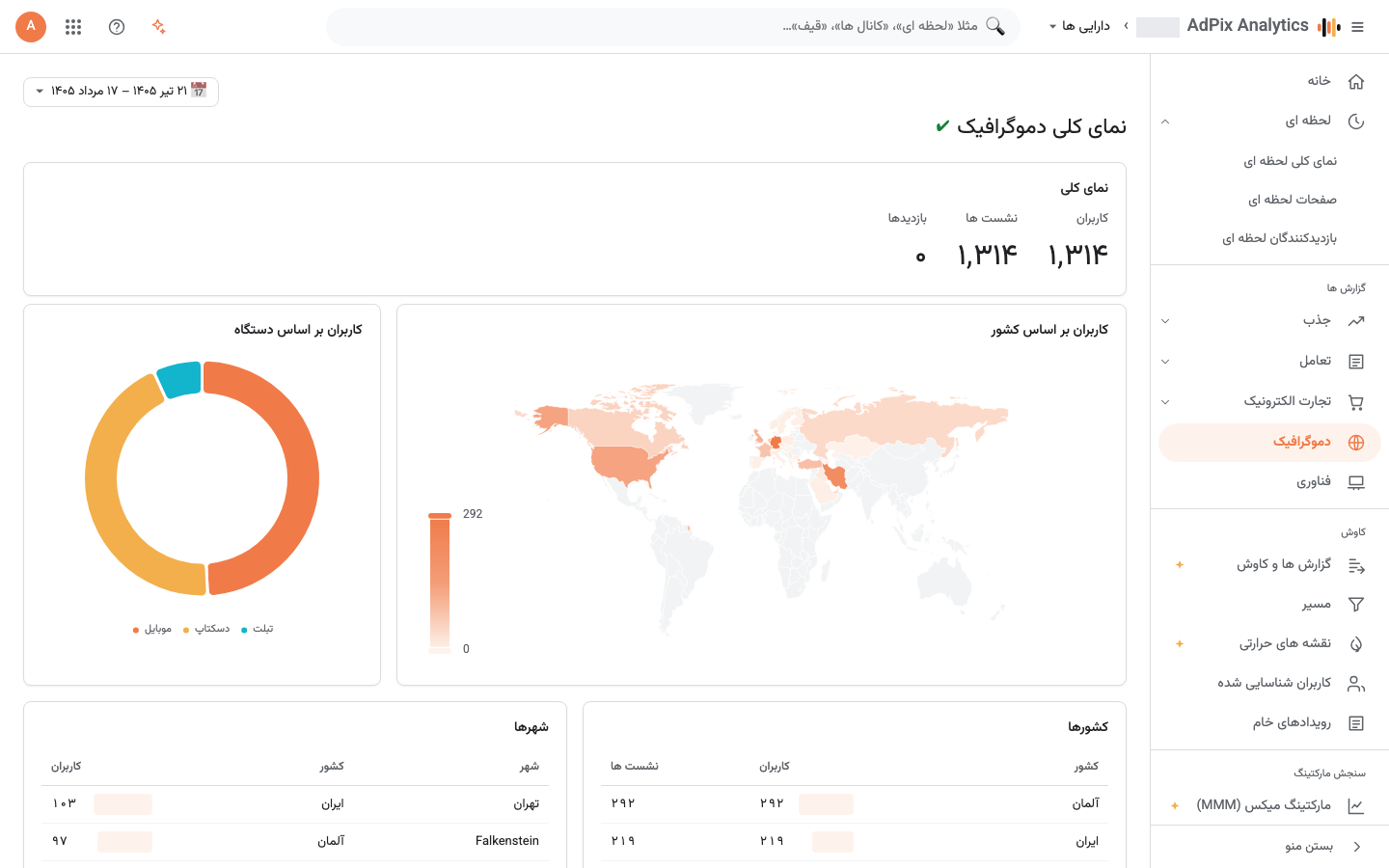Collapse sidebar with بستن منو chevron
Image resolution: width=1389 pixels, height=868 pixels.
click(1357, 847)
